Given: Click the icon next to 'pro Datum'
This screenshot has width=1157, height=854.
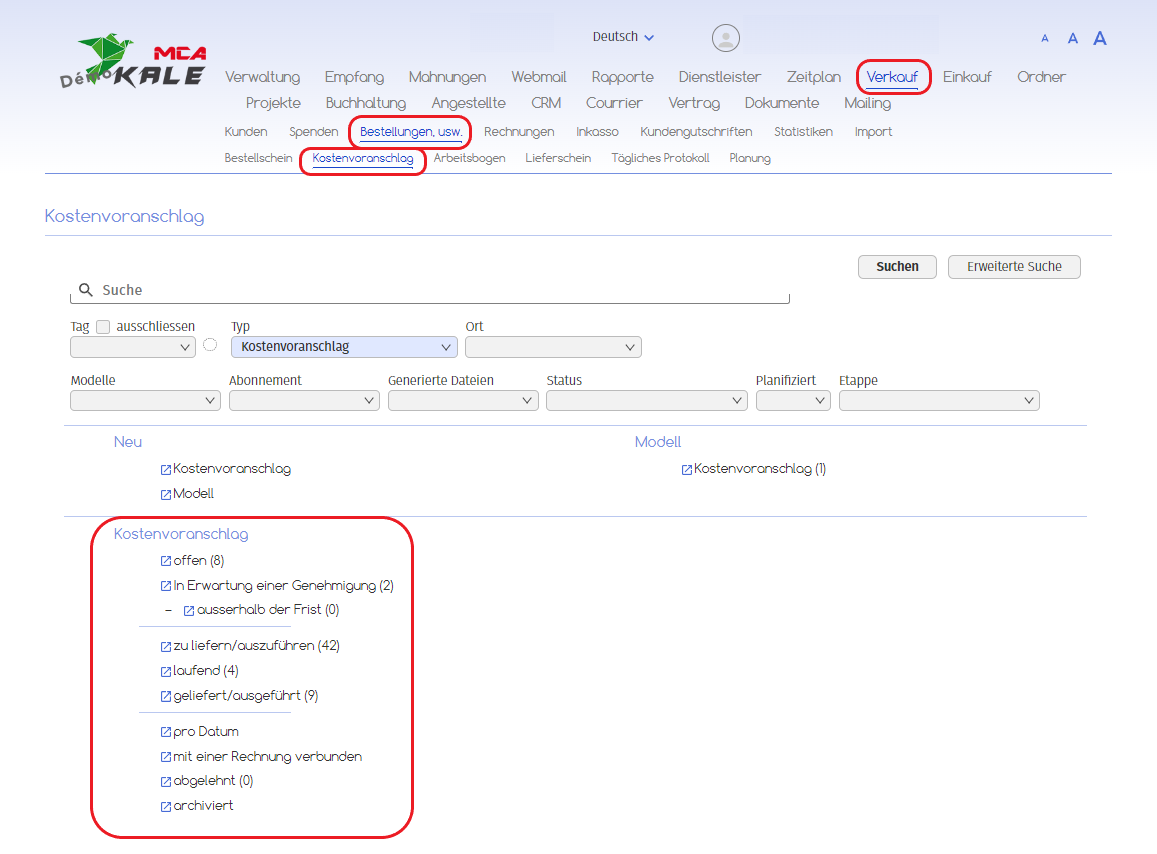Looking at the screenshot, I should coord(166,732).
